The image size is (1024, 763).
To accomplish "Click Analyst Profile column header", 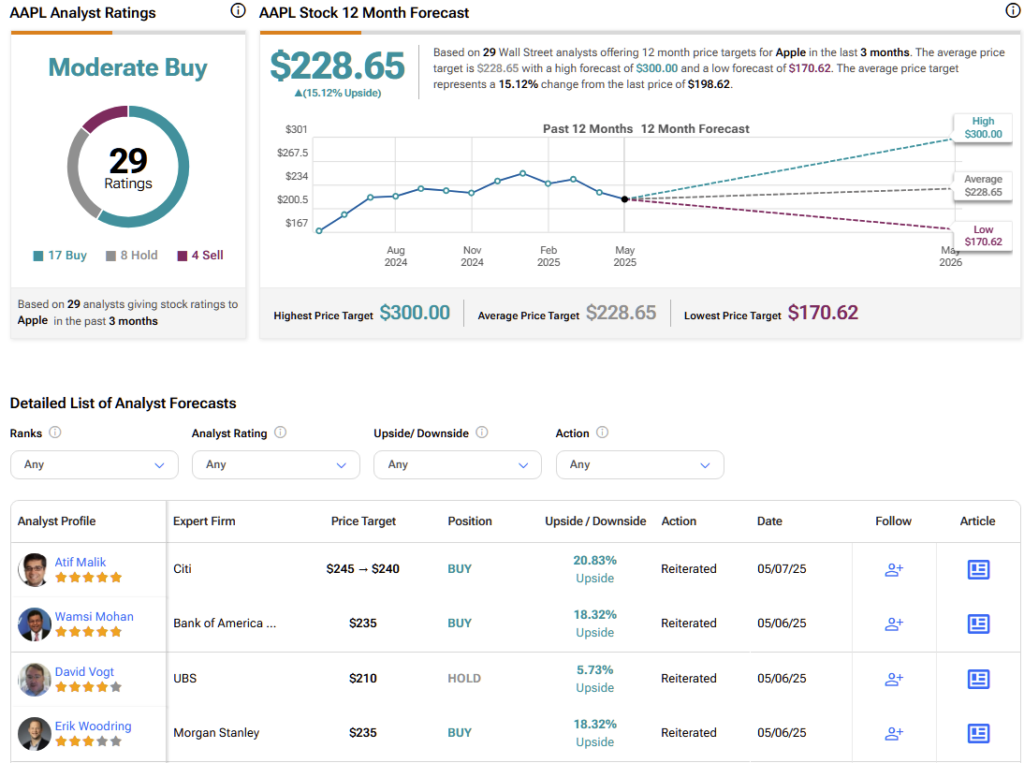I will [x=56, y=521].
